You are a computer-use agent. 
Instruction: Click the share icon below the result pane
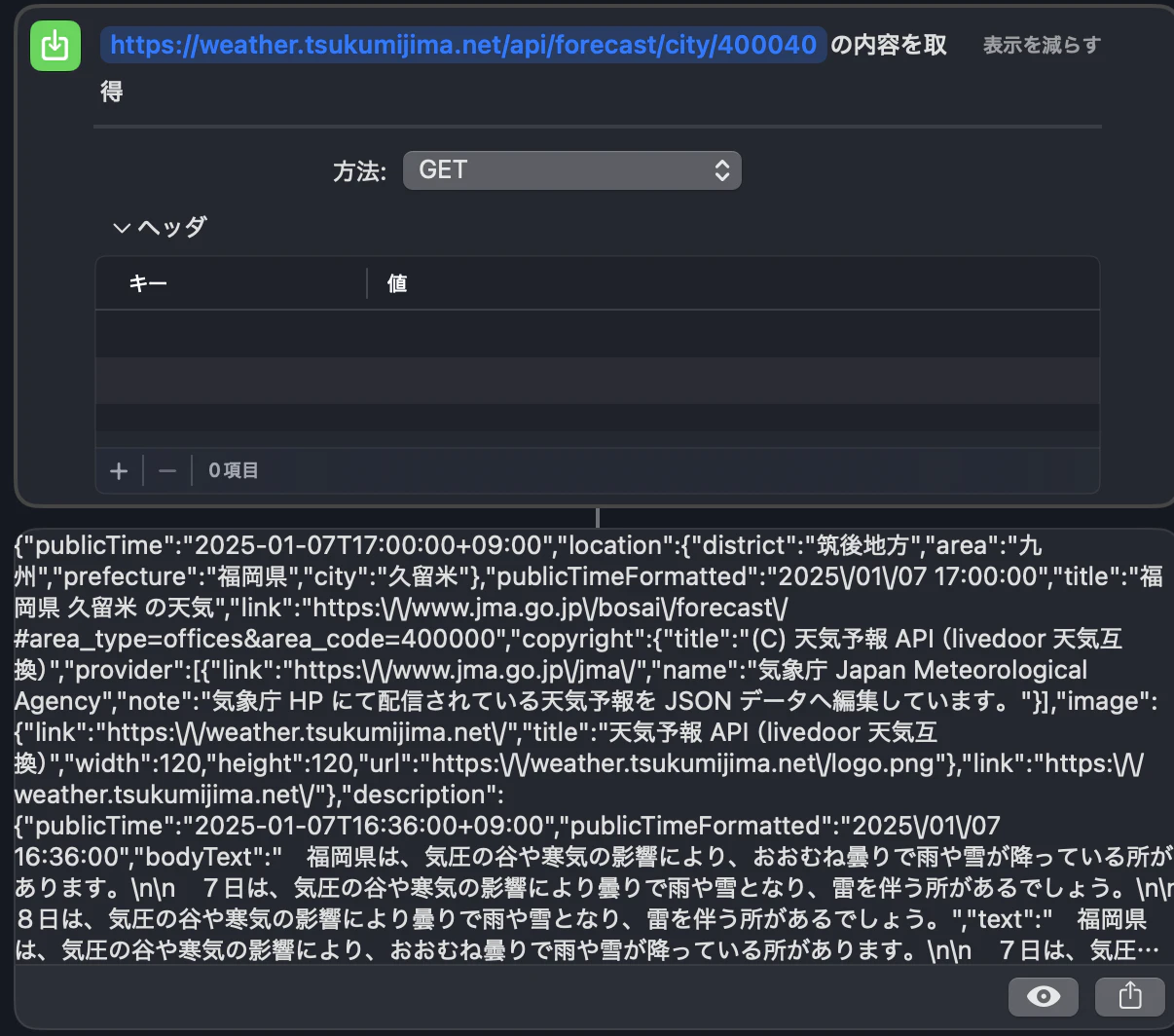tap(1129, 996)
